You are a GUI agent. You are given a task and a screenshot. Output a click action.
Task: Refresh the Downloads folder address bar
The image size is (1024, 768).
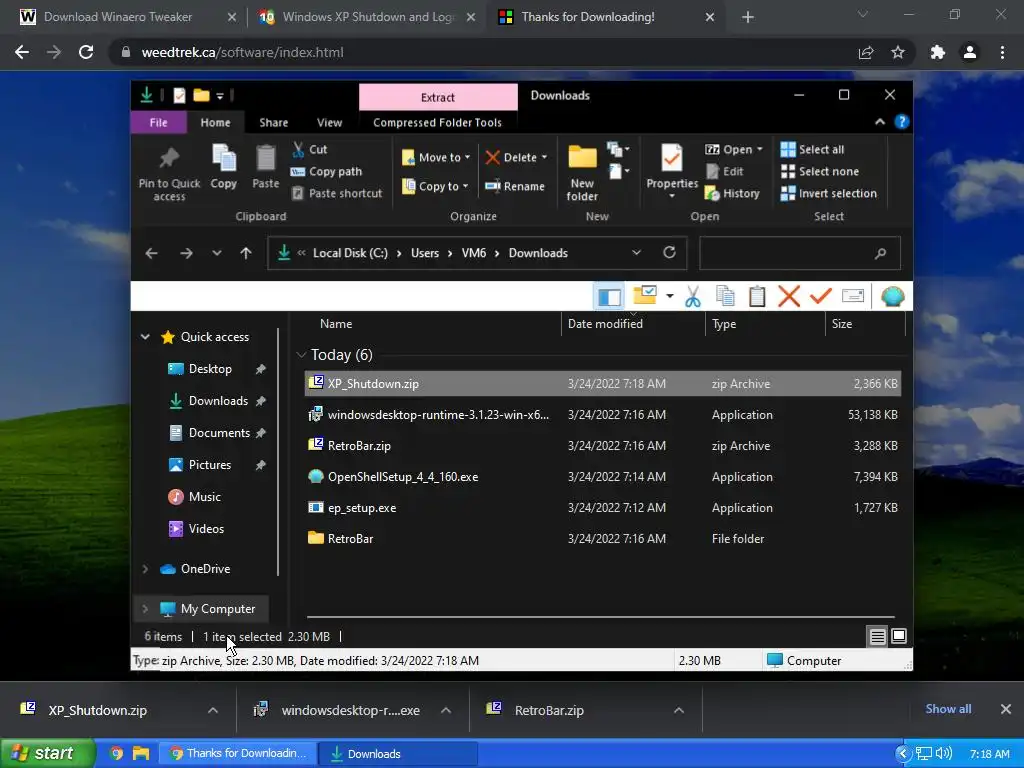[x=669, y=253]
